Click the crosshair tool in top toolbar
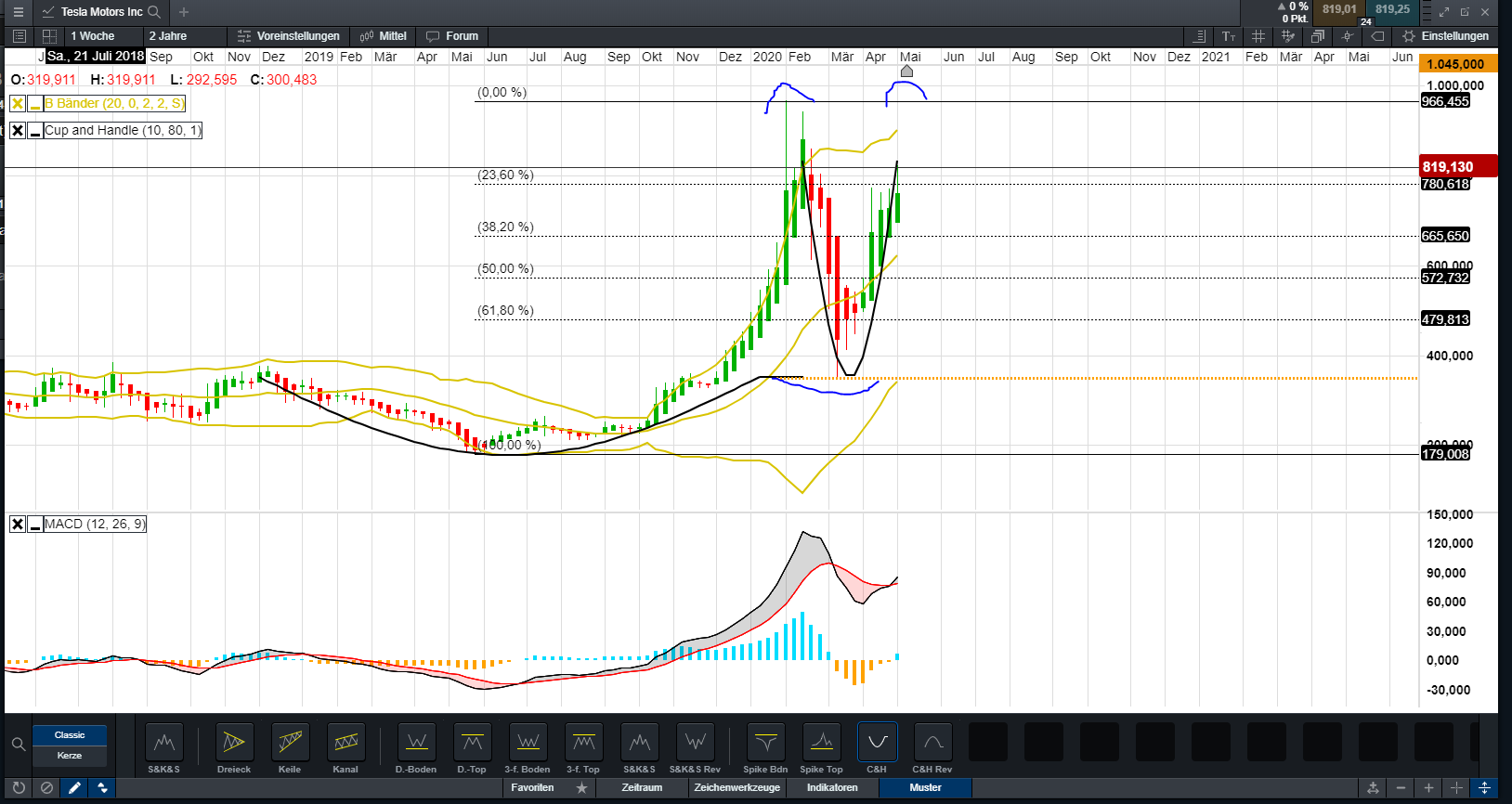This screenshot has height=804, width=1512. click(1347, 36)
